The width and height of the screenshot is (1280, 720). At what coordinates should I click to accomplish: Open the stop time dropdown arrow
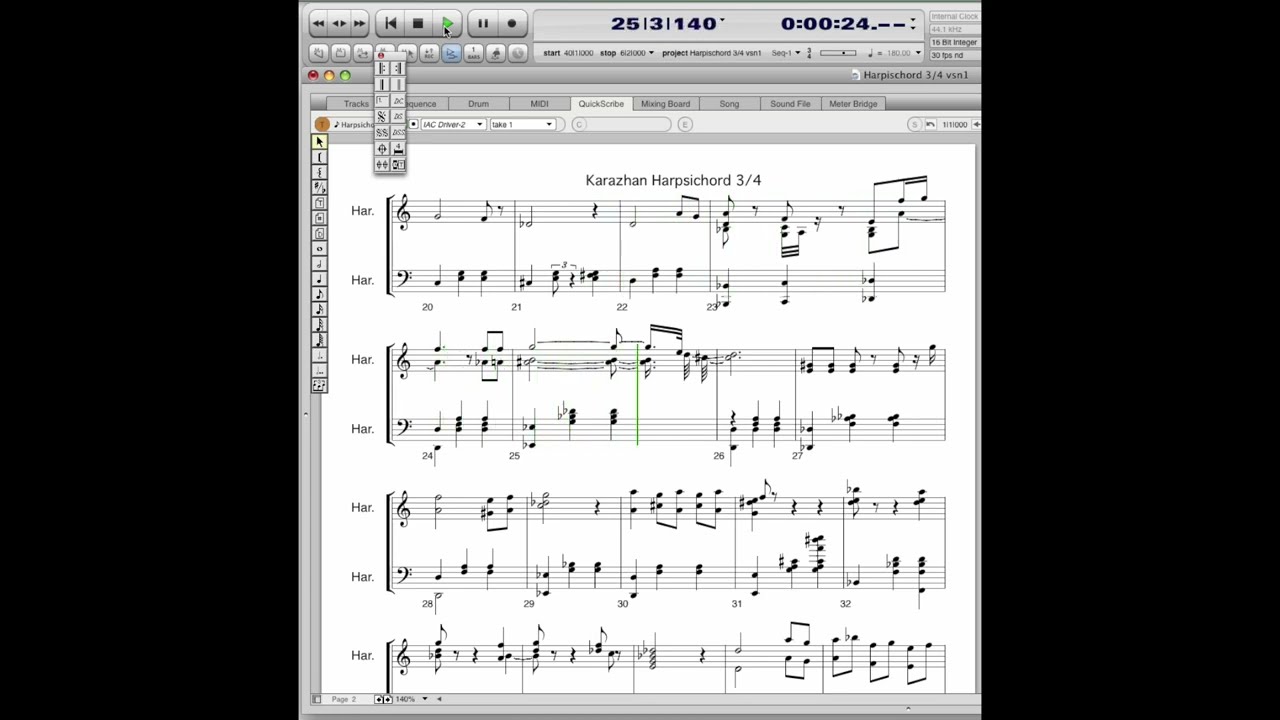(652, 53)
